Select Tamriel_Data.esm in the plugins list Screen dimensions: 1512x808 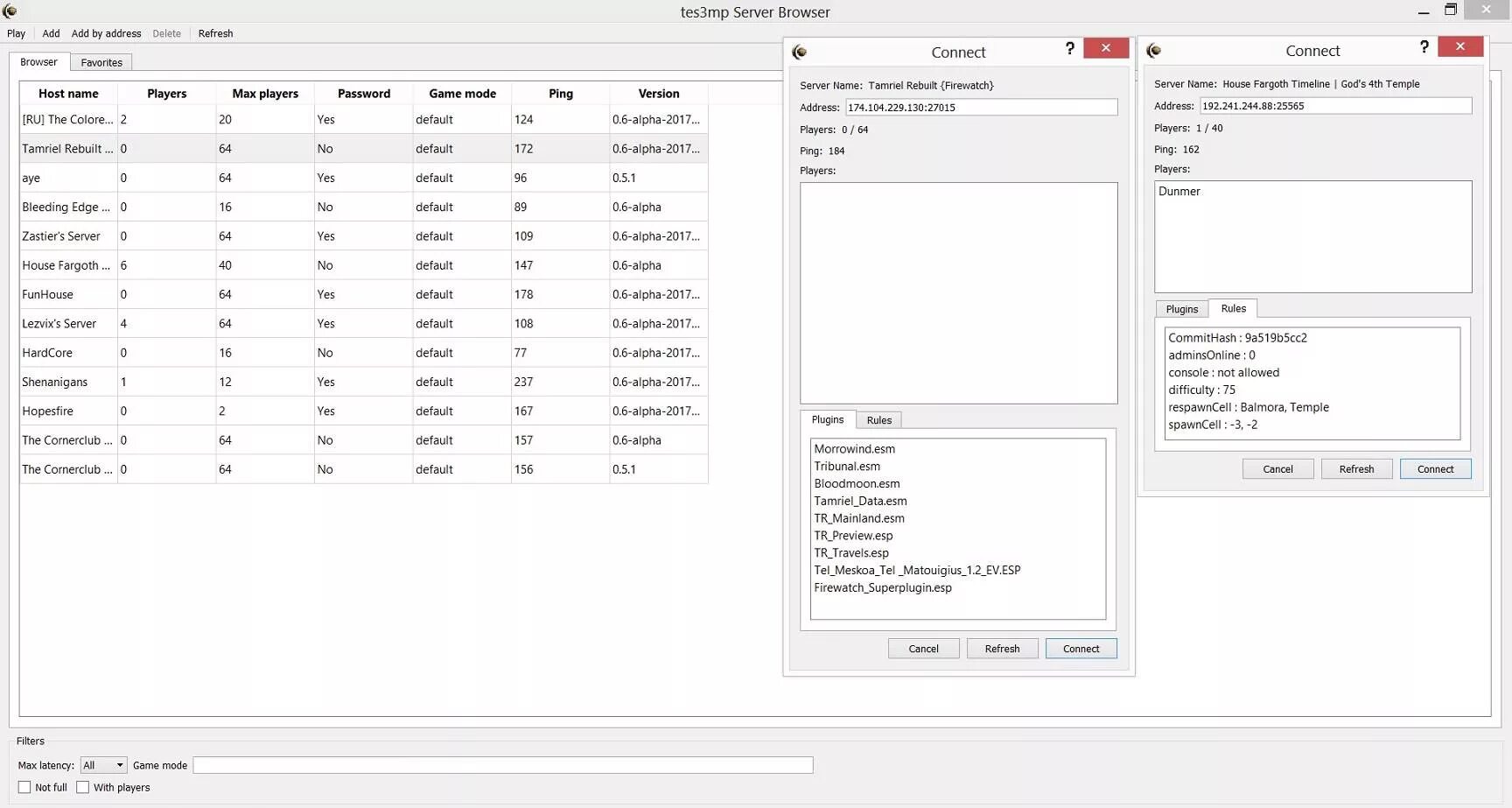[860, 502]
